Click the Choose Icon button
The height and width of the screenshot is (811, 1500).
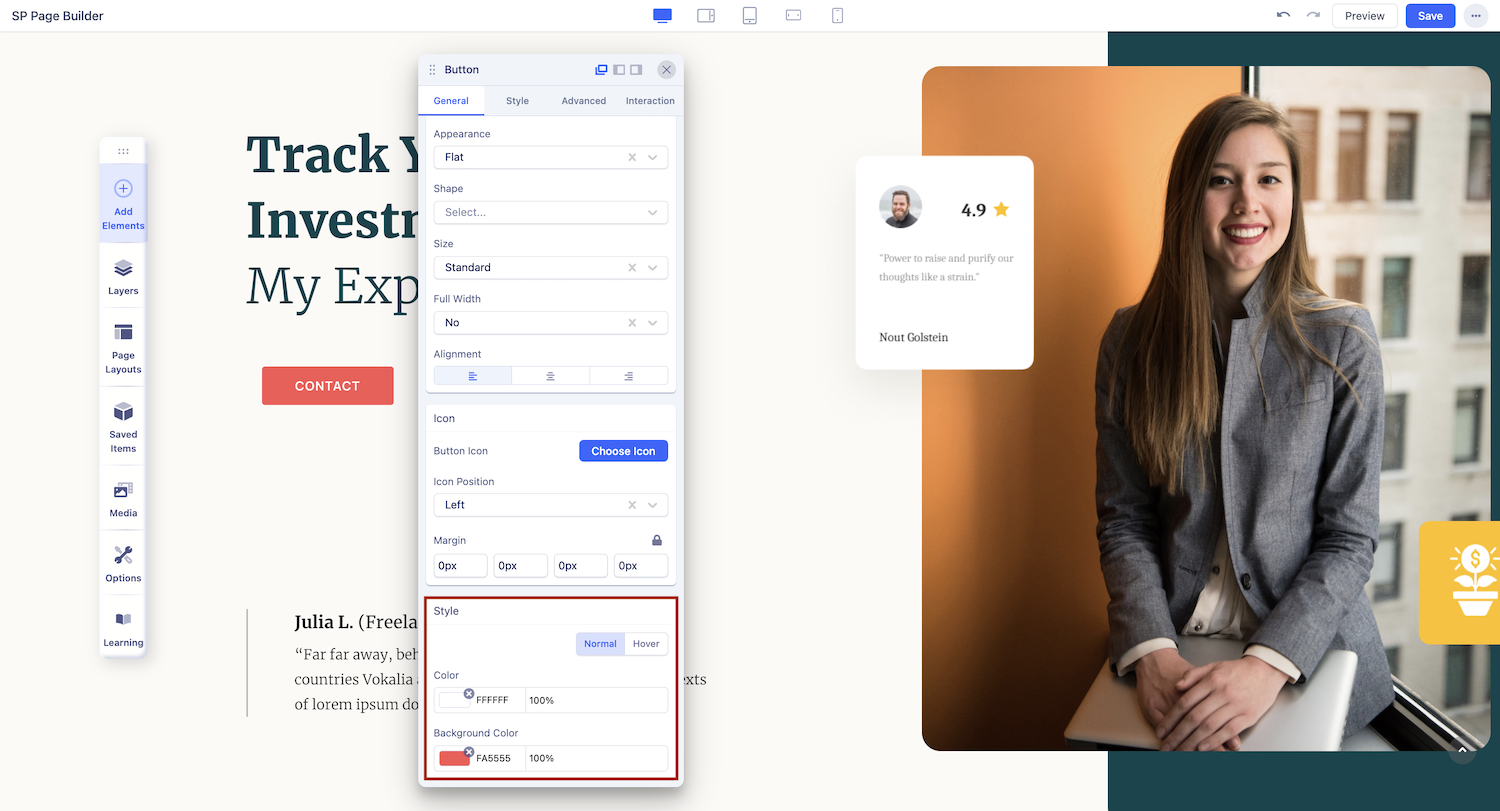tap(623, 451)
